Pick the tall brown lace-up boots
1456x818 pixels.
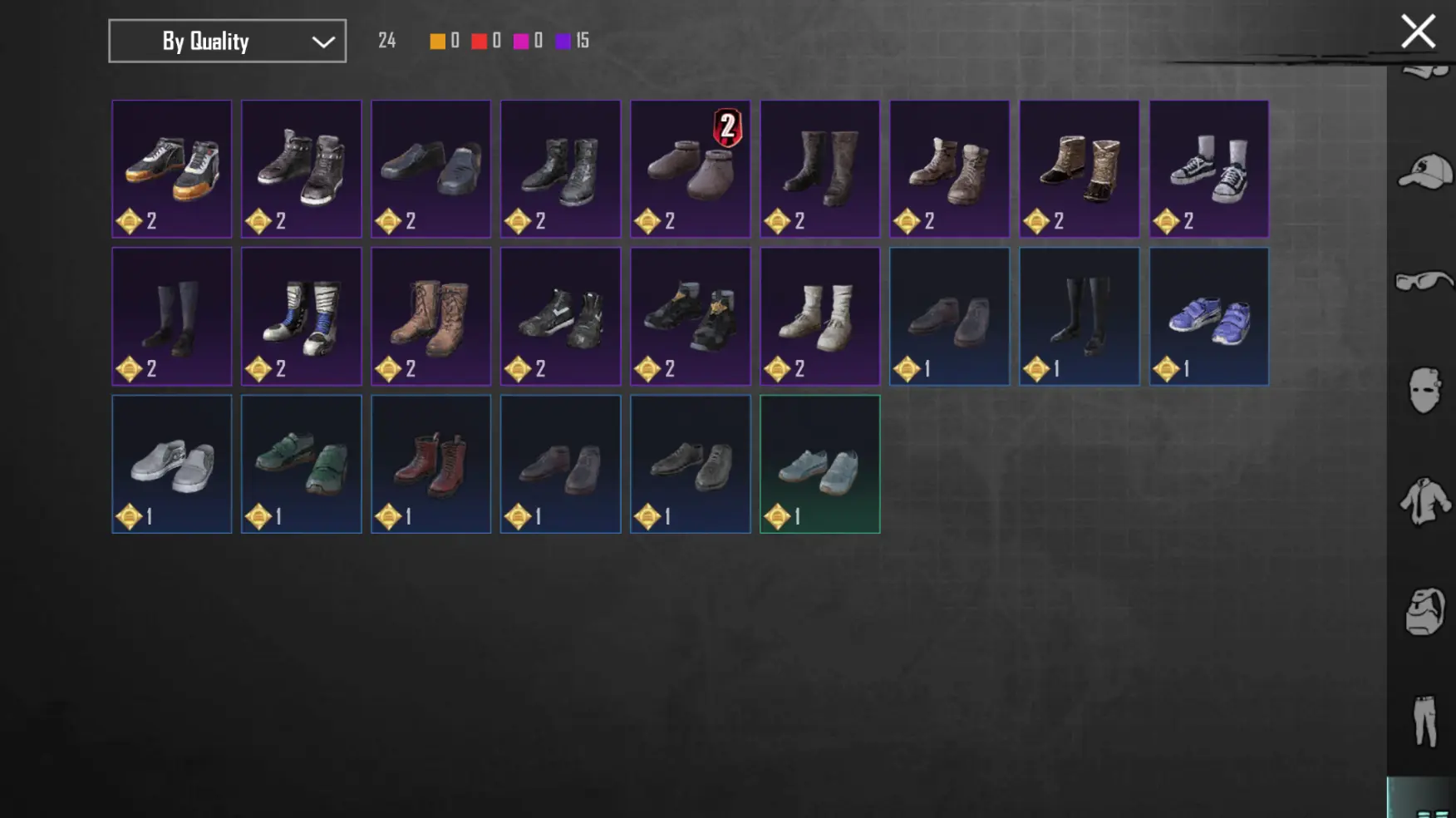point(431,316)
